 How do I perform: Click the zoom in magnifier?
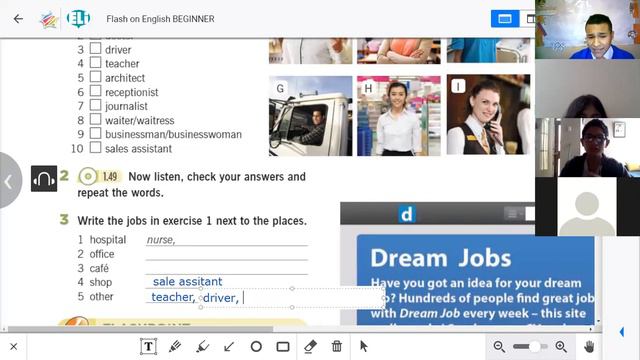pyautogui.click(x=561, y=347)
